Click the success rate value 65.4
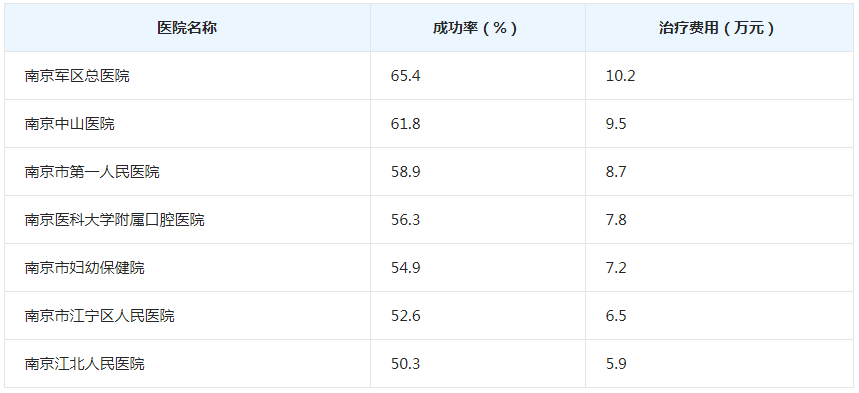This screenshot has width=859, height=393. tap(405, 76)
